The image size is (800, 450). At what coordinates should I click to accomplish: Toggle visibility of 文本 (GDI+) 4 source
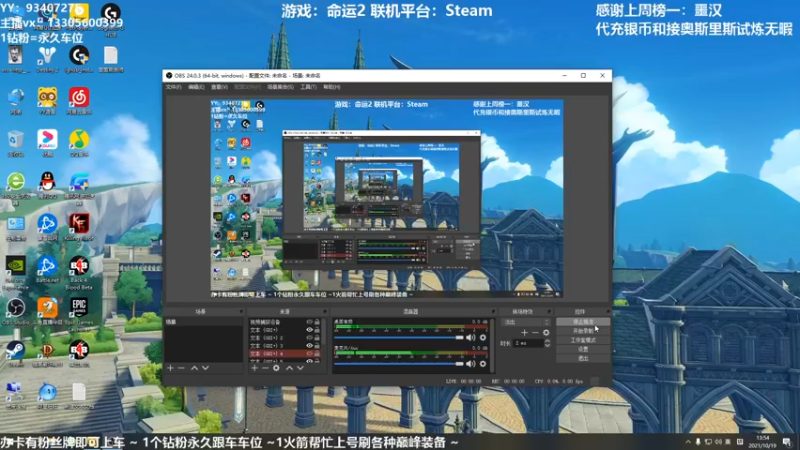pyautogui.click(x=309, y=354)
